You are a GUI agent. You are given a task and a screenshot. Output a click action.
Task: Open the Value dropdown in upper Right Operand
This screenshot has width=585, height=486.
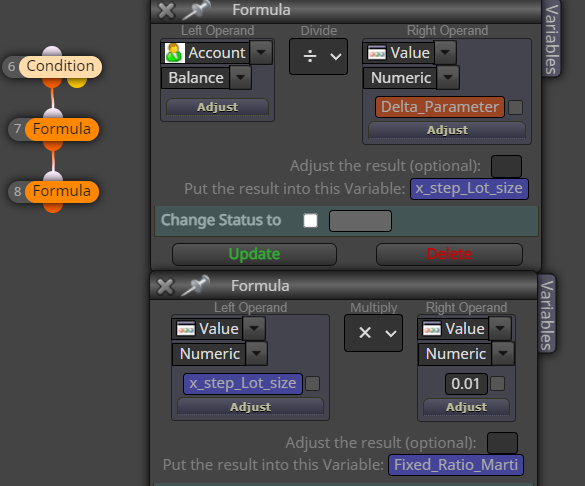(445, 52)
